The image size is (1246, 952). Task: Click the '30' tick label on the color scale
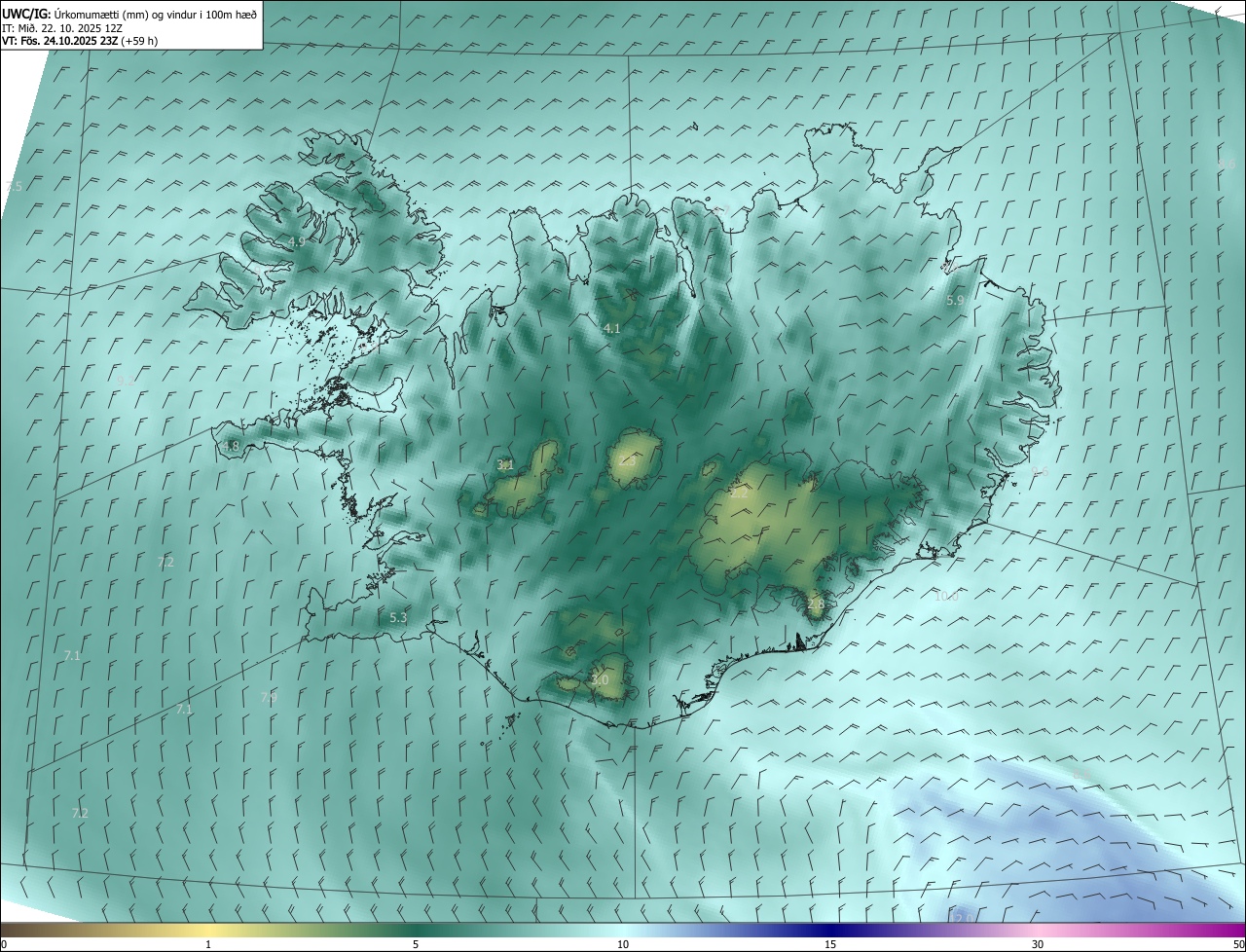[x=1038, y=944]
